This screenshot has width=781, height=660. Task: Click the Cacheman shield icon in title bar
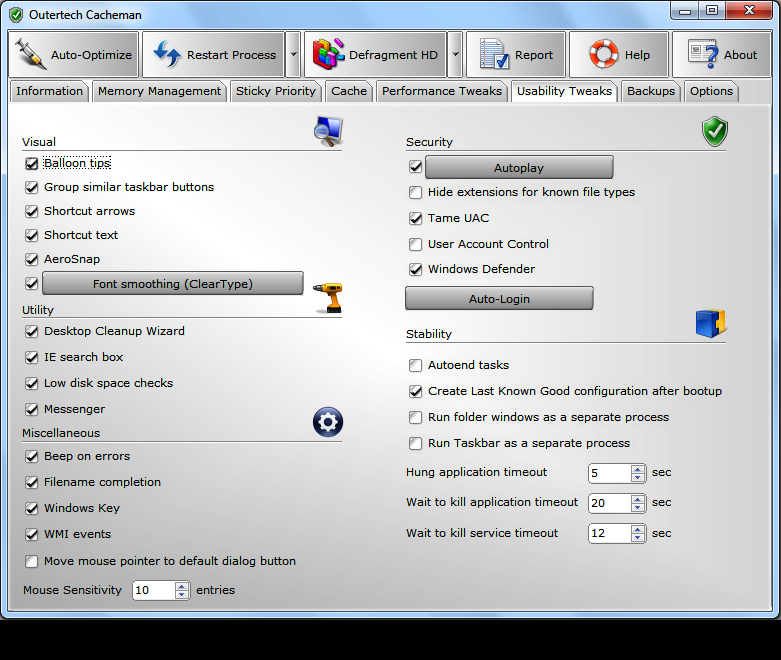16,15
